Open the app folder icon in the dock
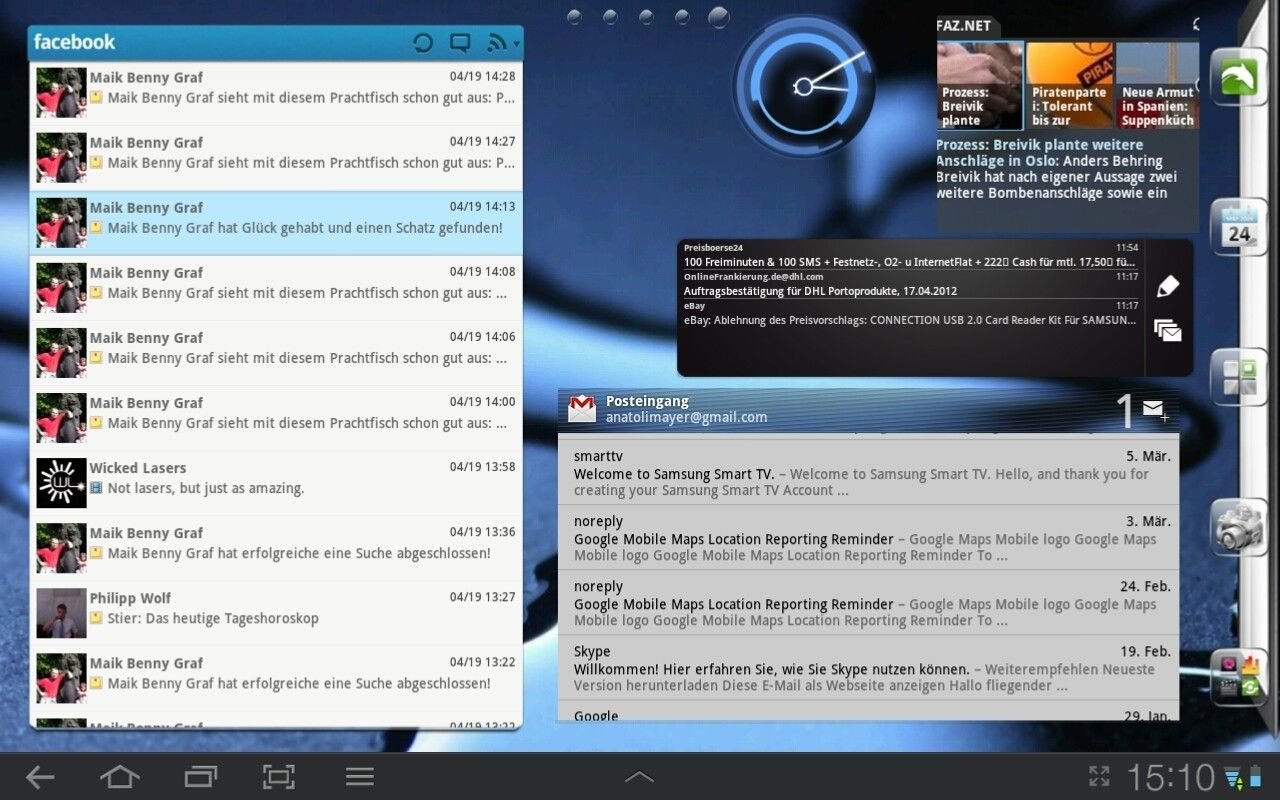The image size is (1280, 800). [x=1239, y=677]
